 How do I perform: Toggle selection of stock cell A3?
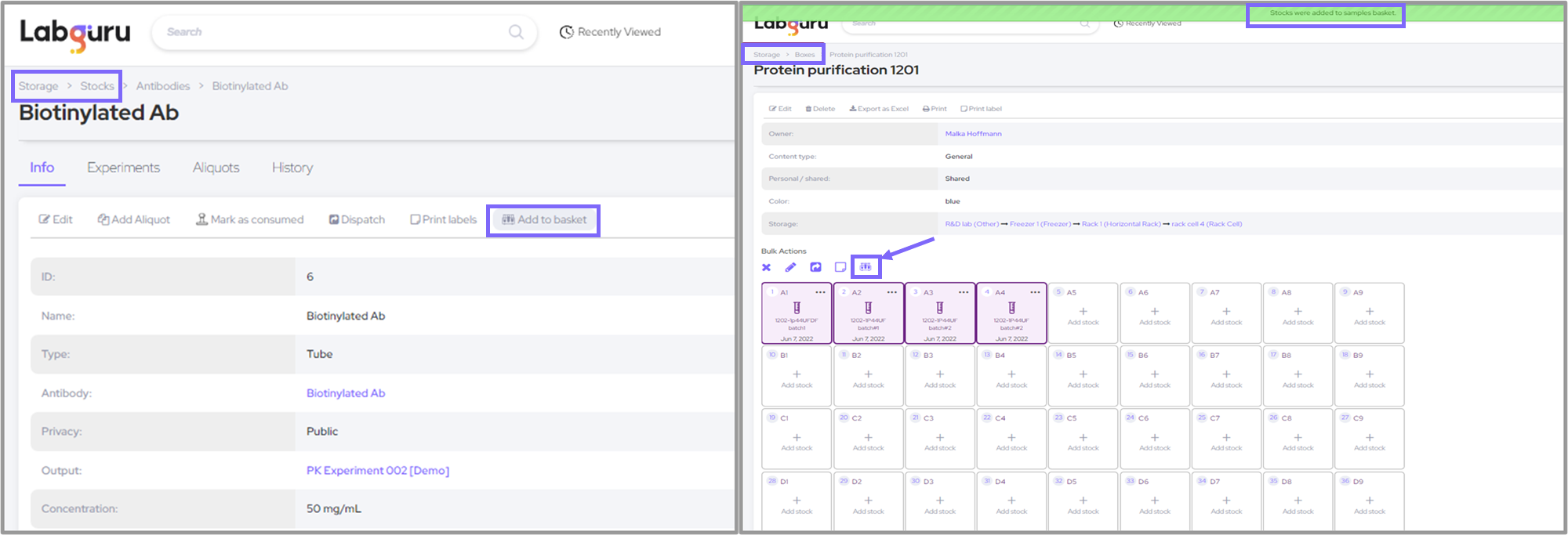(939, 317)
